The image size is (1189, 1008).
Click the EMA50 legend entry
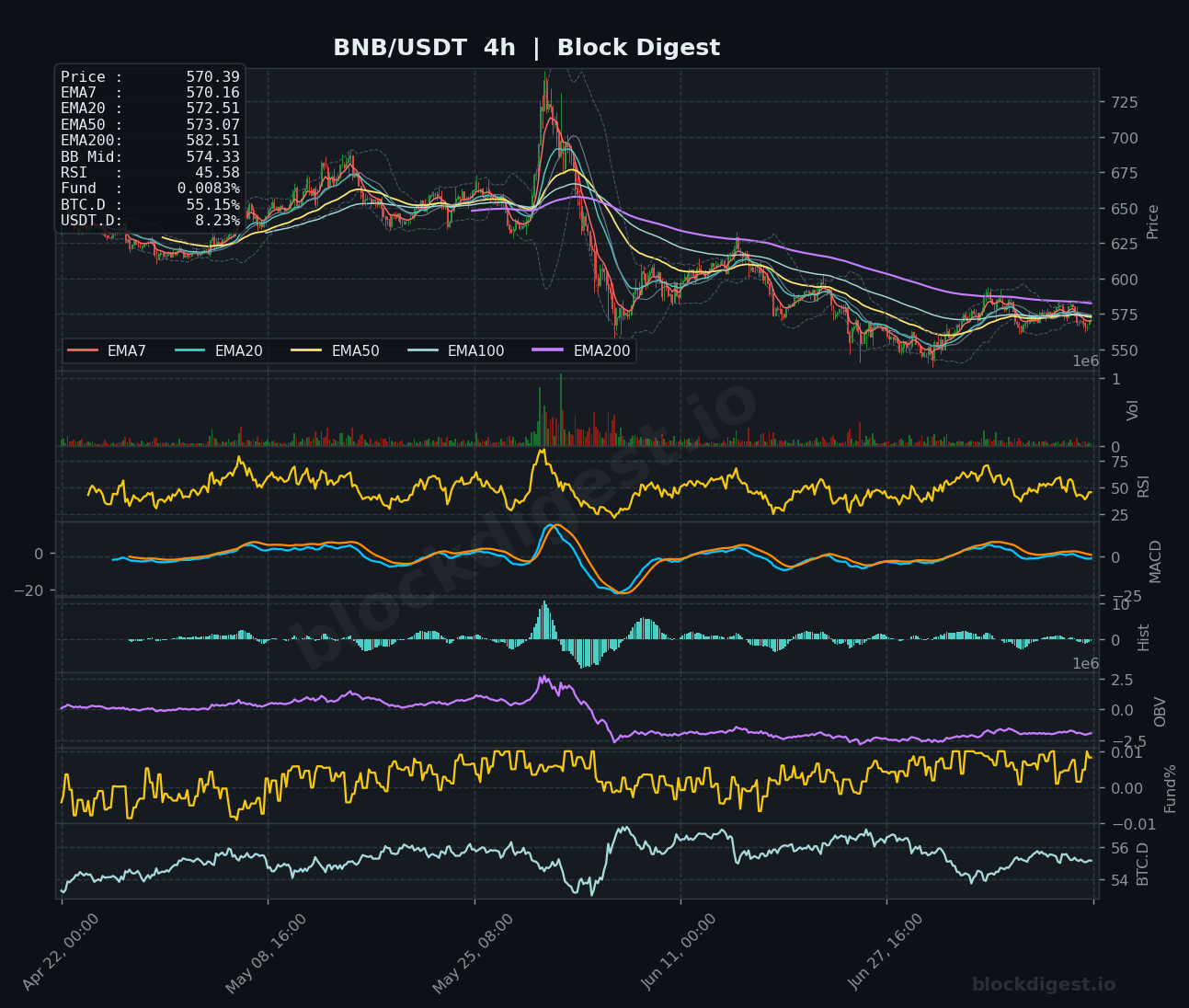(336, 350)
